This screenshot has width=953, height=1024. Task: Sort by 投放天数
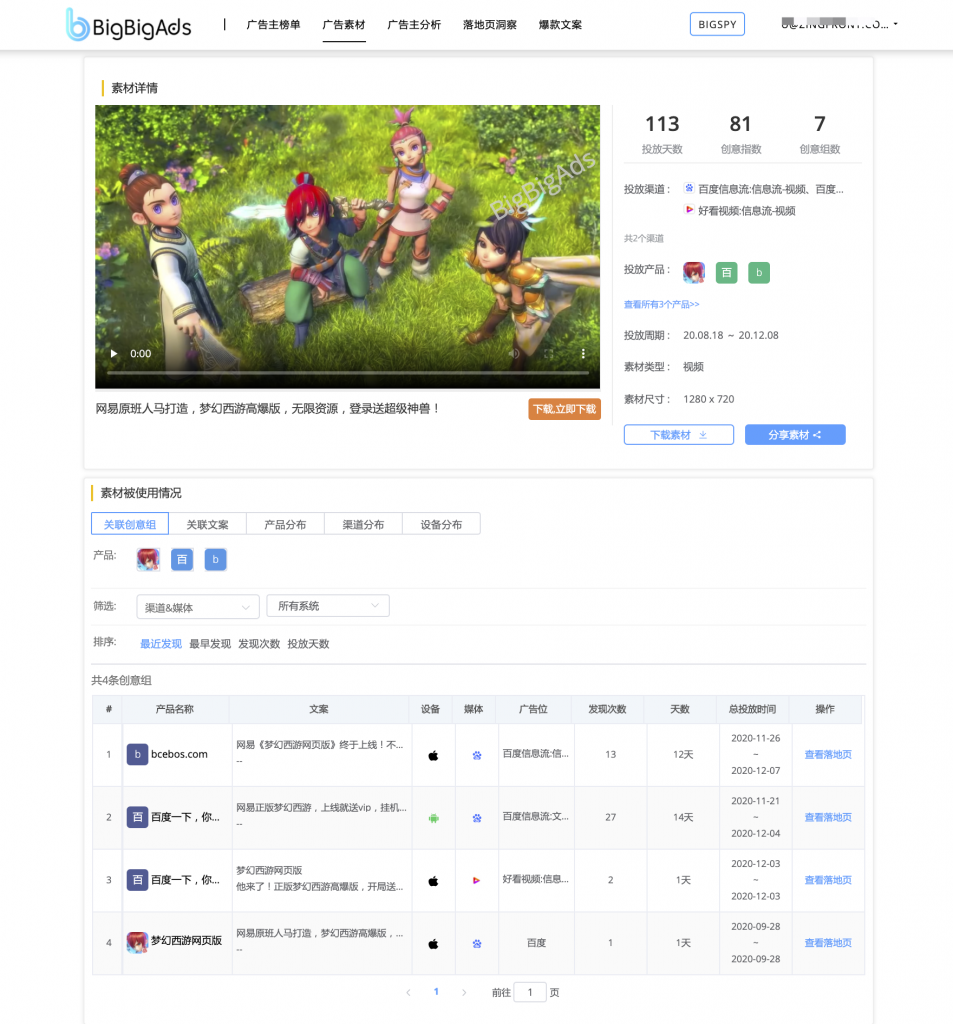click(x=308, y=643)
